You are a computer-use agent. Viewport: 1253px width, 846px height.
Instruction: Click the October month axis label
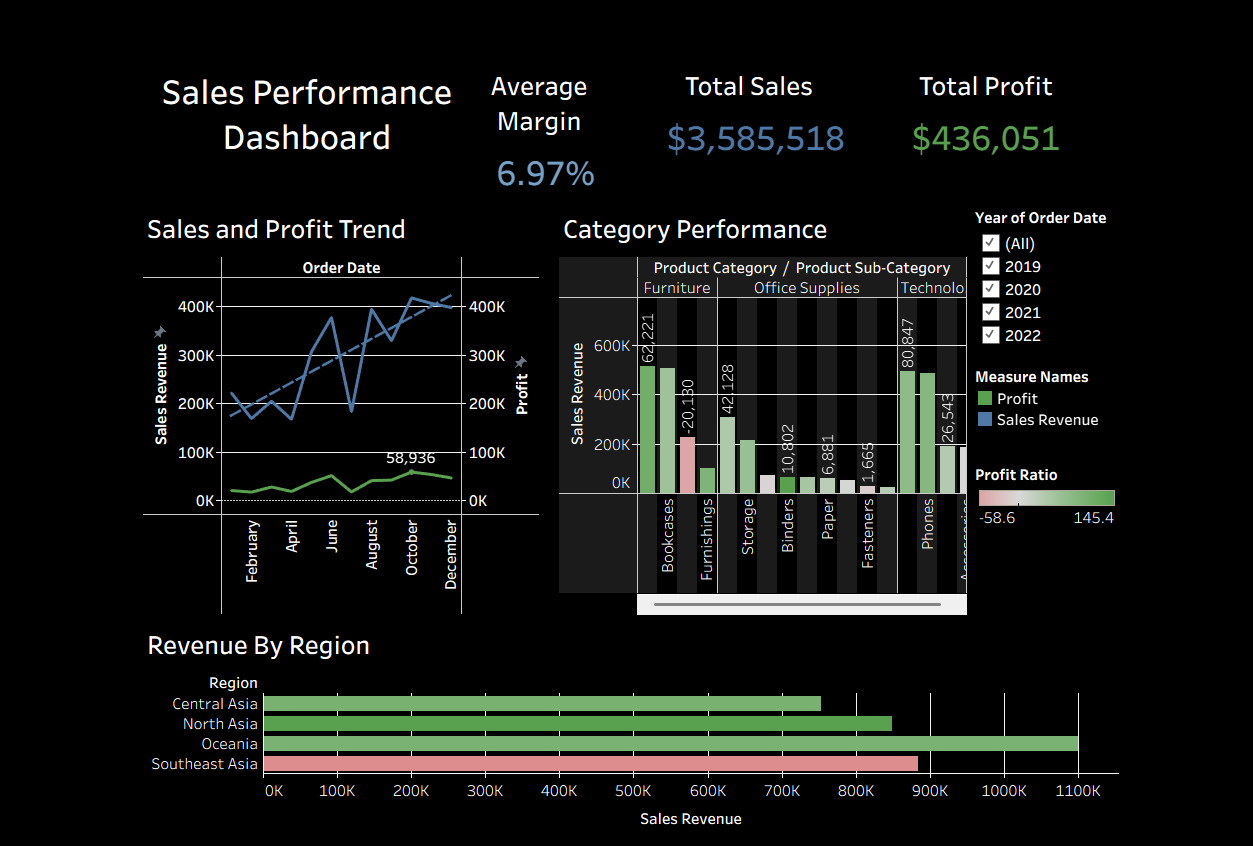[411, 547]
